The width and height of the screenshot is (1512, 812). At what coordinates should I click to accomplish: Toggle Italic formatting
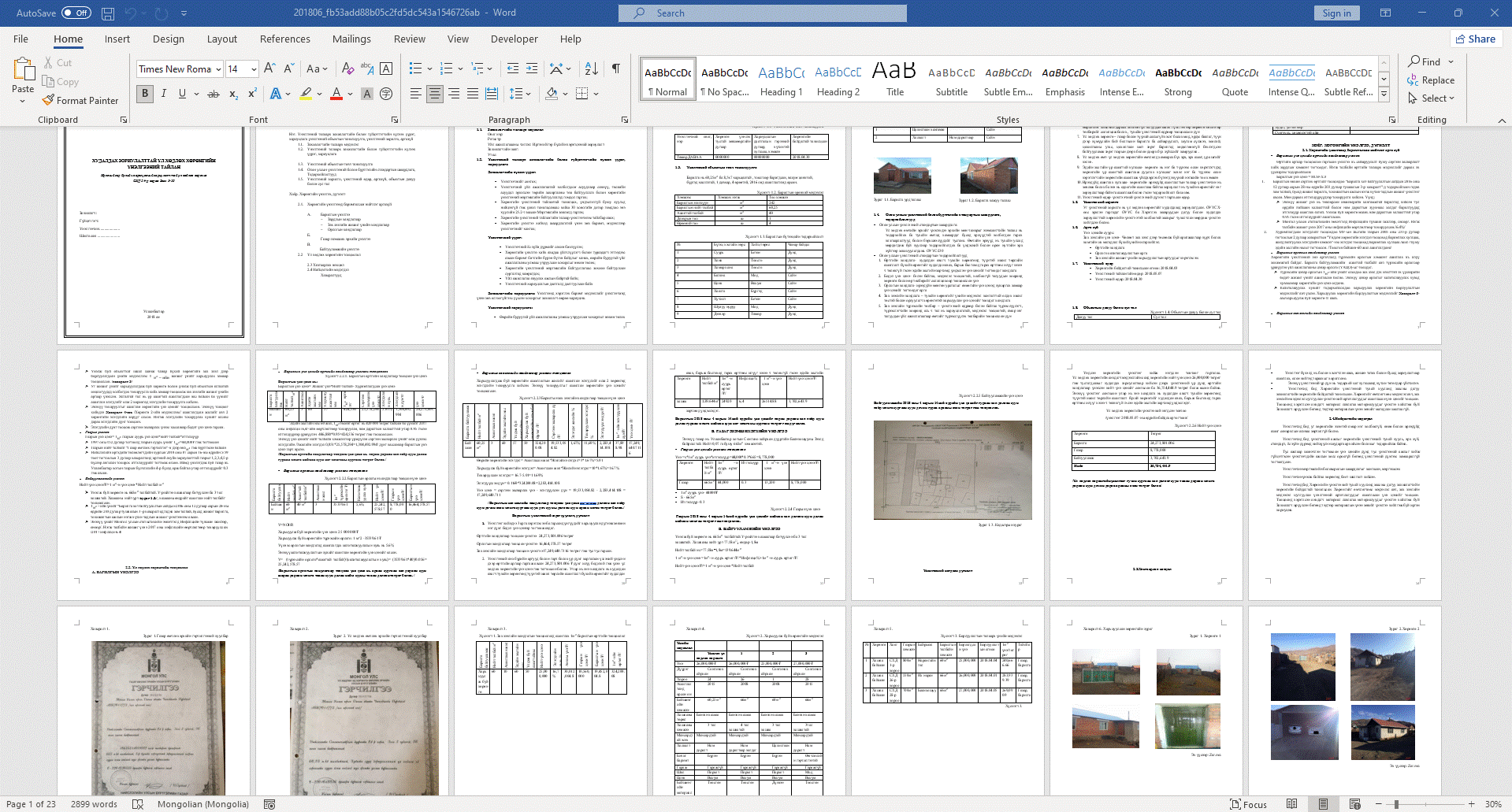point(164,94)
